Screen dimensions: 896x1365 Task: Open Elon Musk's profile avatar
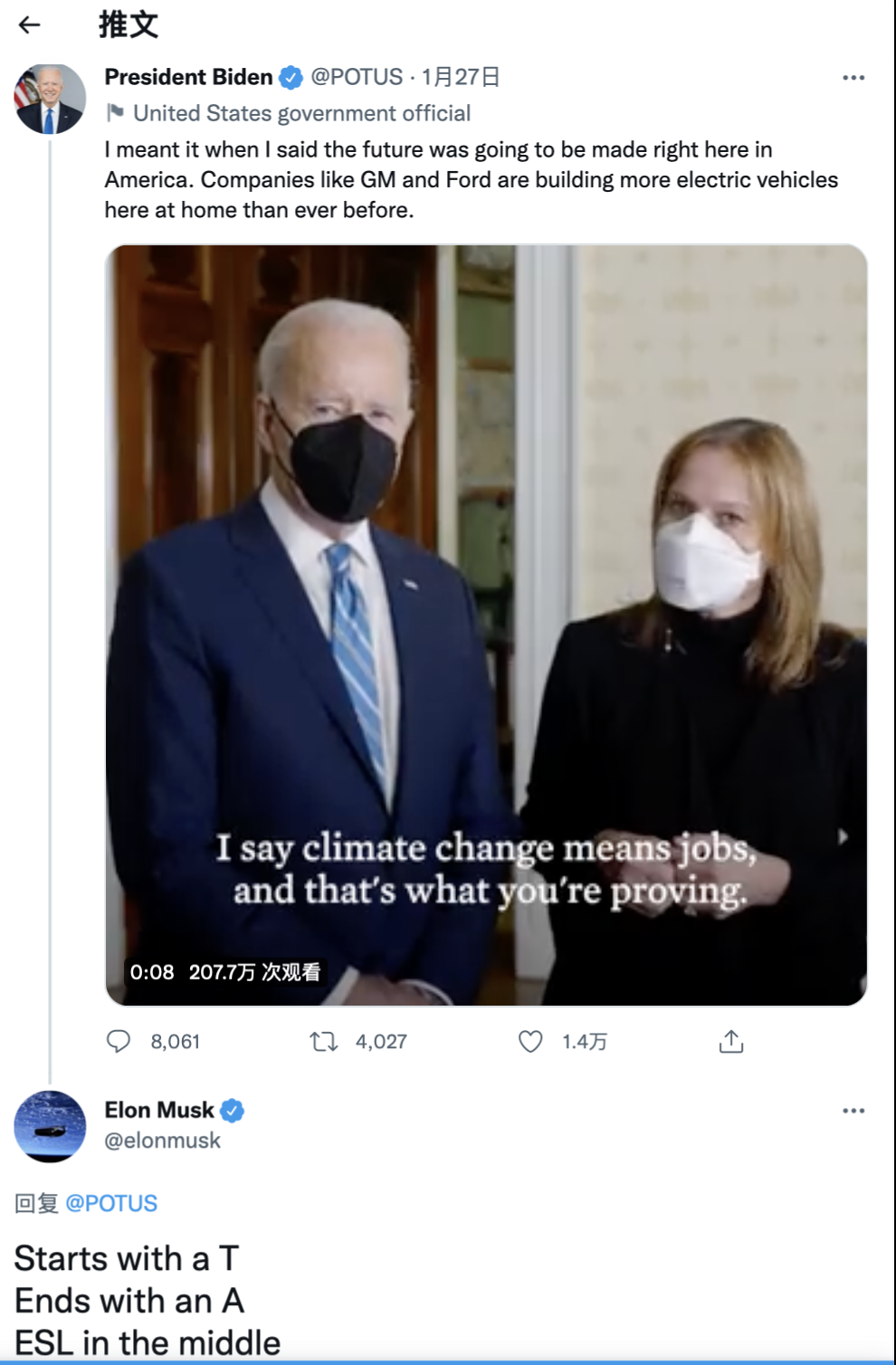pyautogui.click(x=50, y=1127)
